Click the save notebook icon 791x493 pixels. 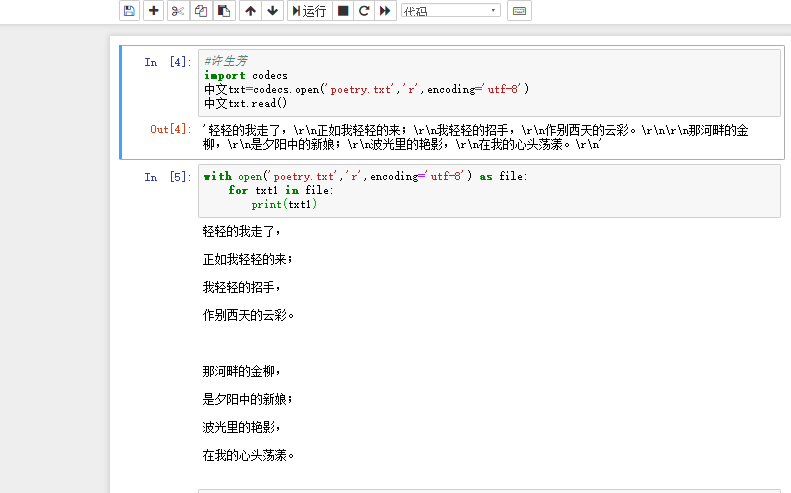[128, 11]
